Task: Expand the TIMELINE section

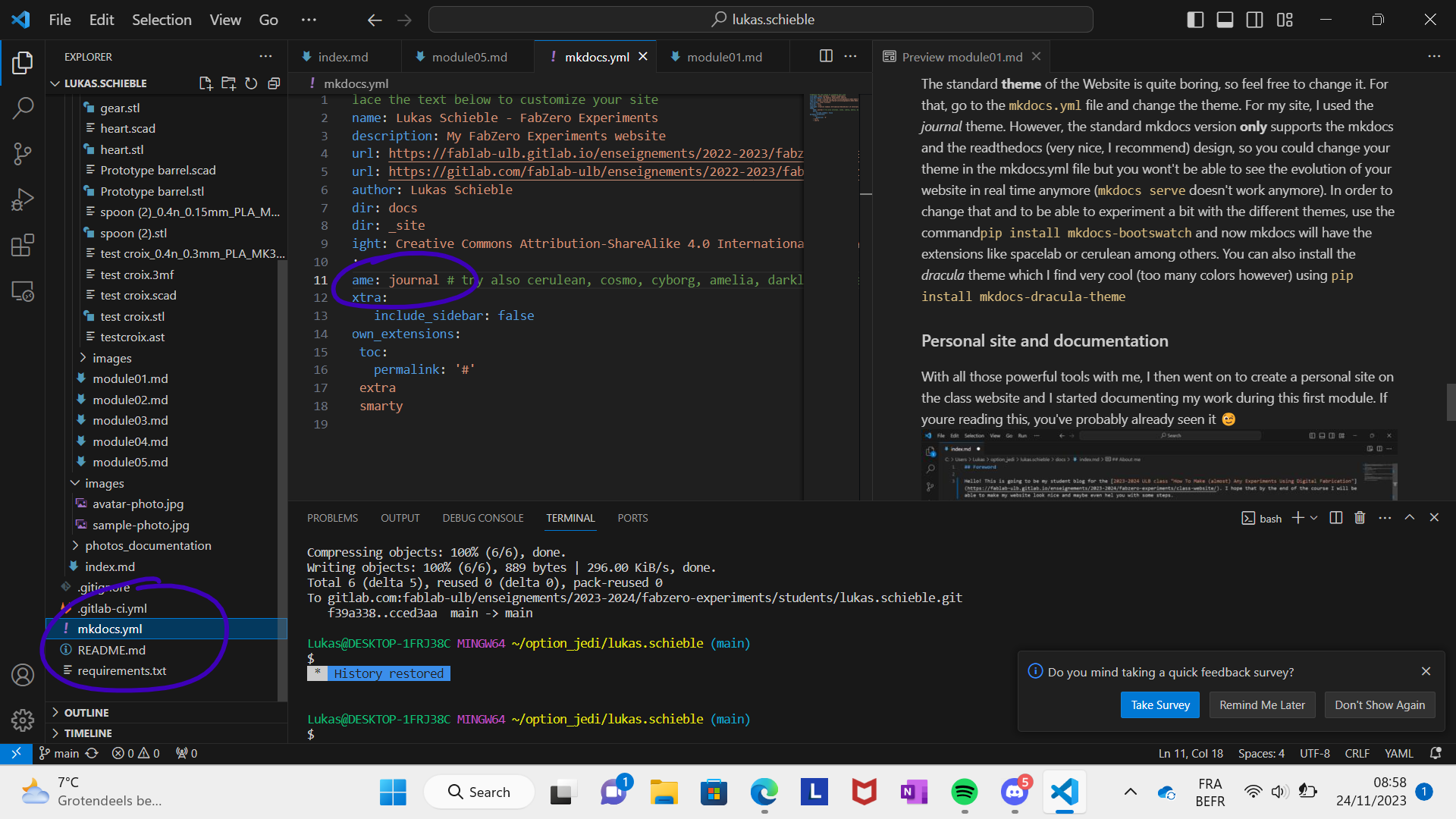Action: pos(88,733)
